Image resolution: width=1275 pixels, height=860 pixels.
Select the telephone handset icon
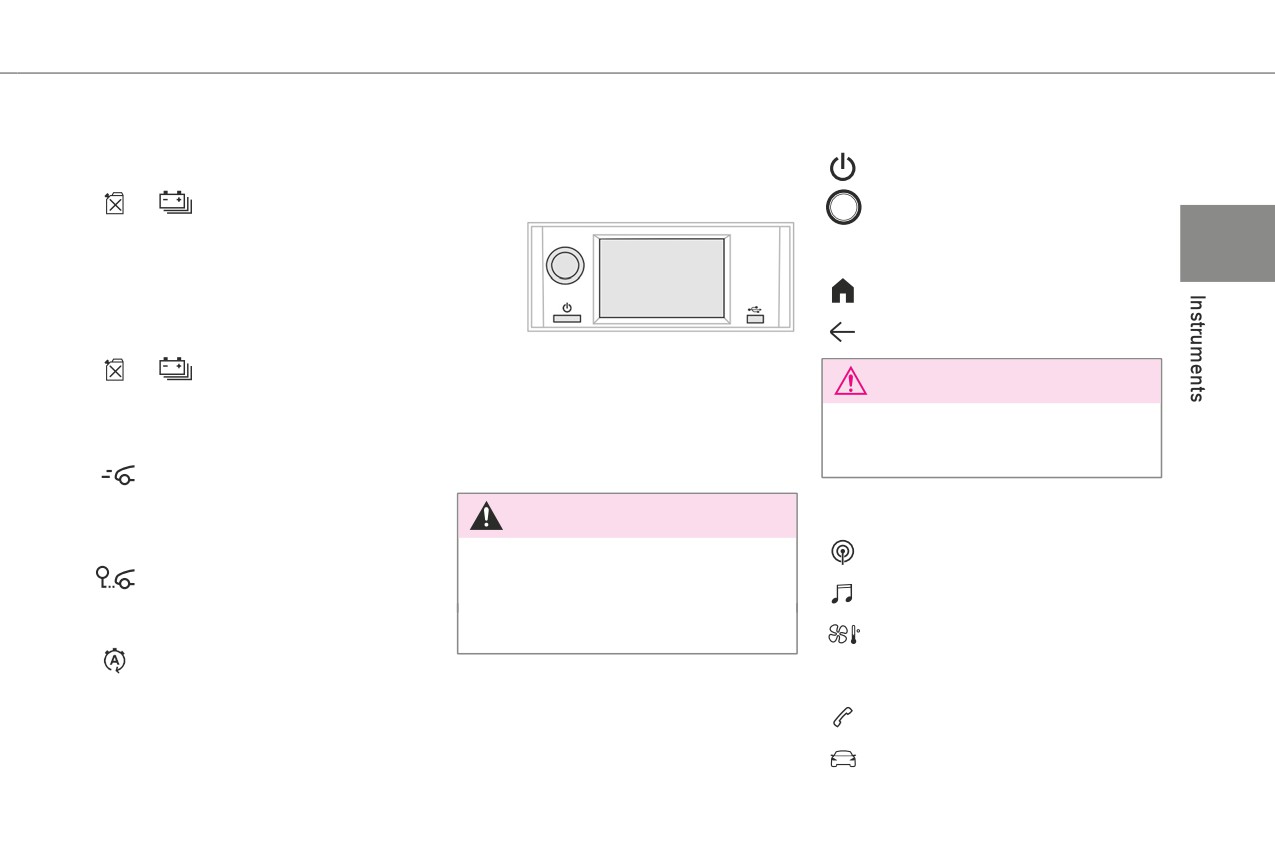click(843, 717)
